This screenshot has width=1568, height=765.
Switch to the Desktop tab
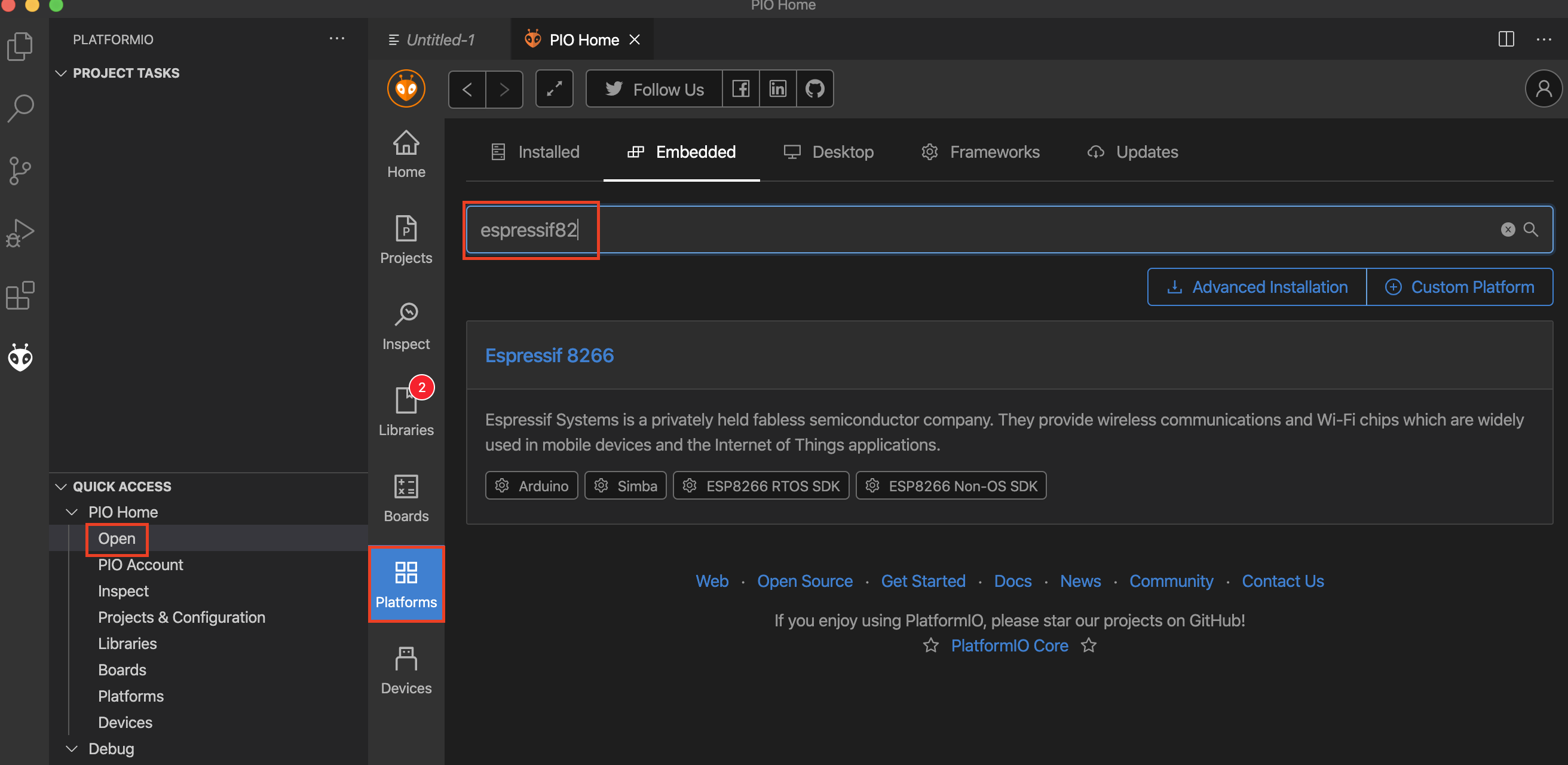pyautogui.click(x=828, y=152)
